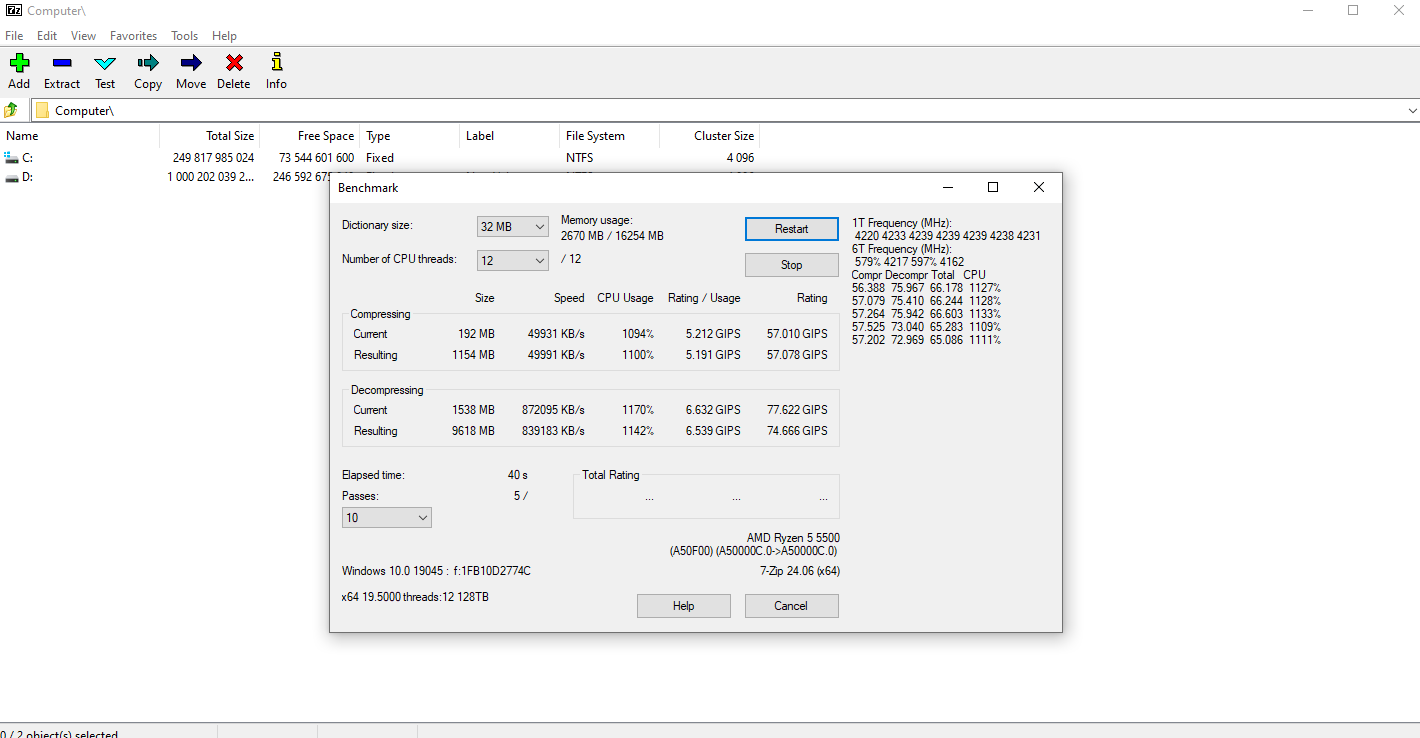This screenshot has width=1420, height=738.
Task: Click the Restart benchmark button
Action: tap(792, 229)
